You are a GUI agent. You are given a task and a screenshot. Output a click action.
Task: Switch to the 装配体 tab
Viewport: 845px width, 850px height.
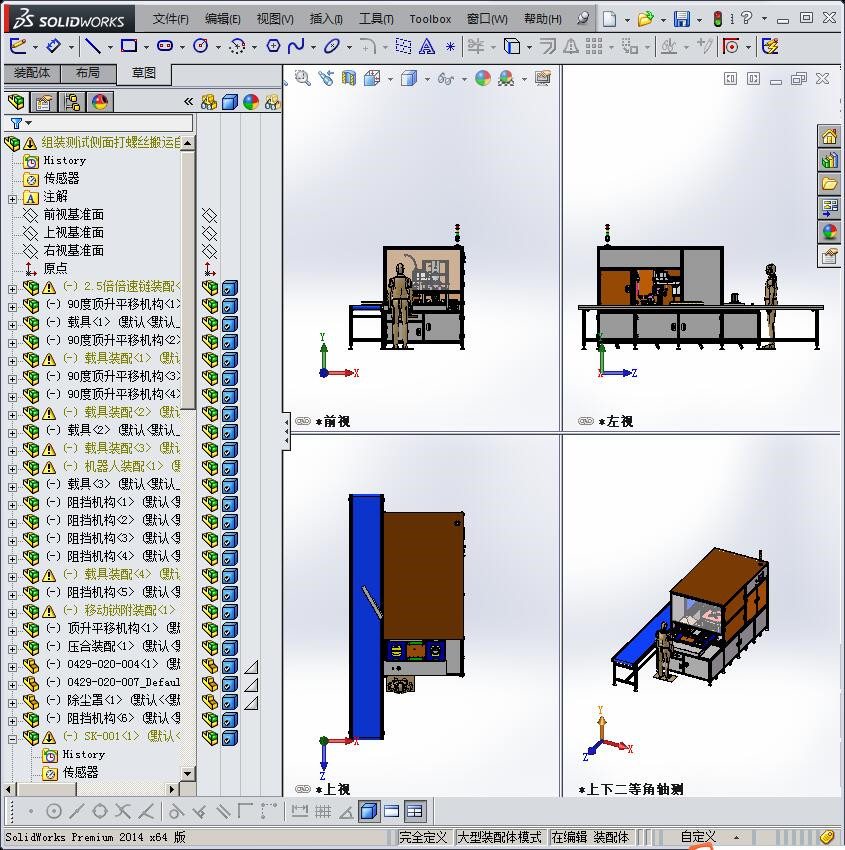(x=32, y=73)
